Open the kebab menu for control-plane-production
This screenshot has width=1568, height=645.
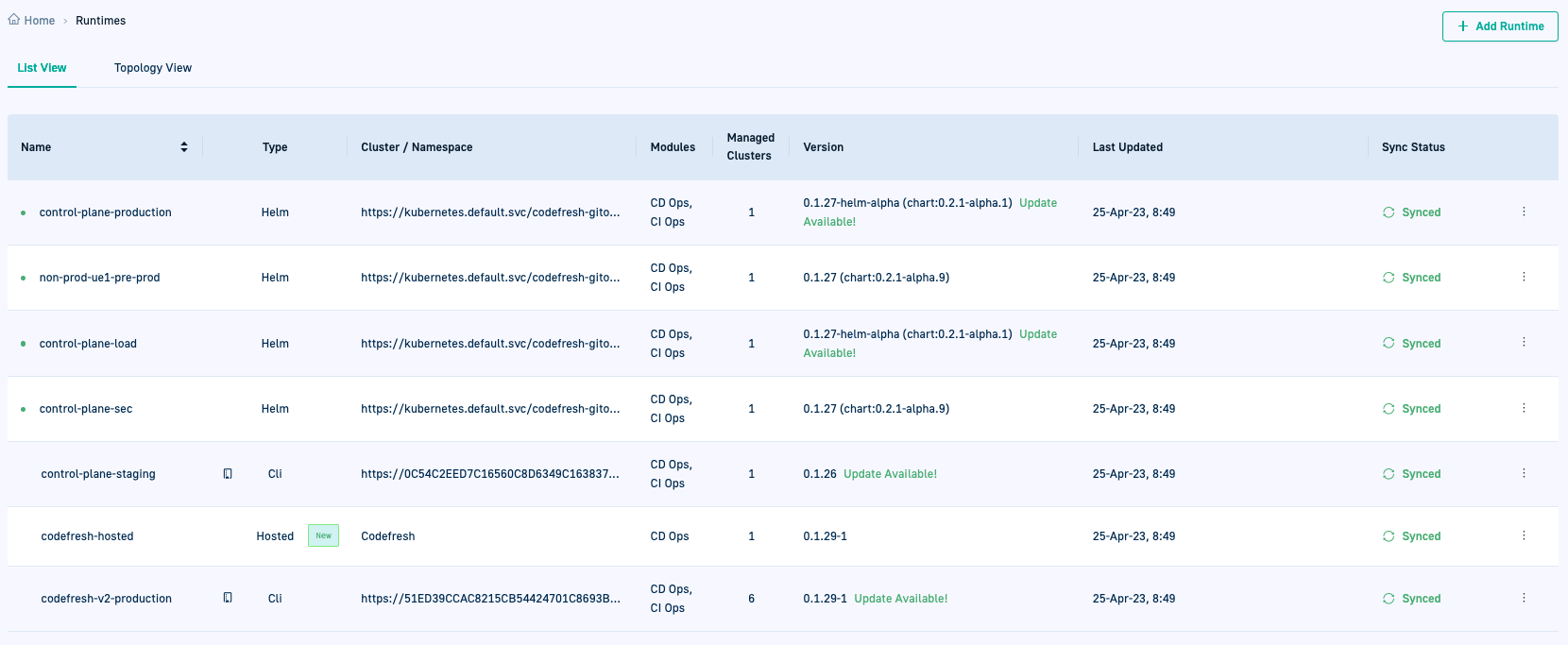click(x=1524, y=212)
